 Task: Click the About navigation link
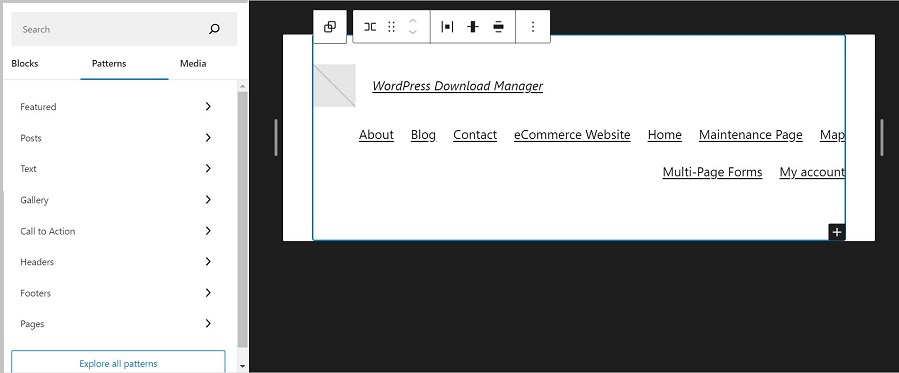[x=376, y=135]
